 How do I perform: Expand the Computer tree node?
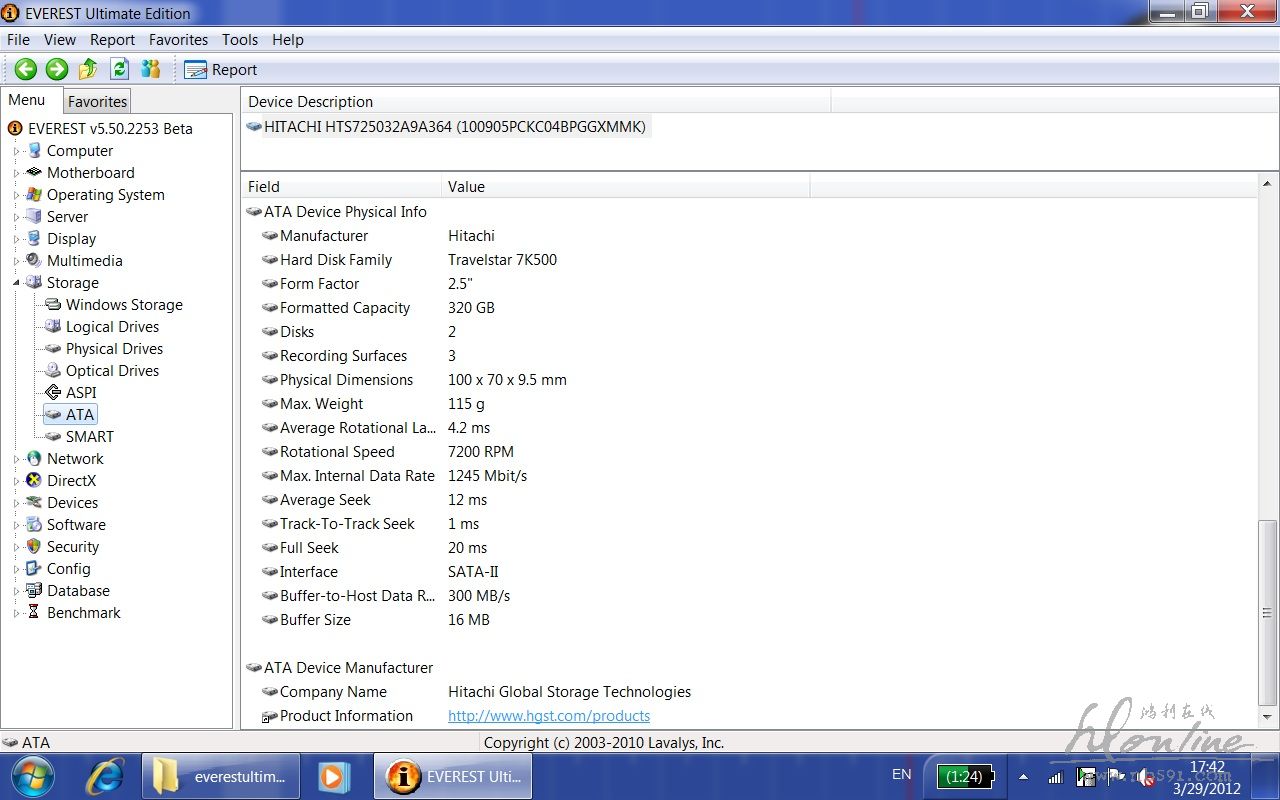(x=17, y=151)
